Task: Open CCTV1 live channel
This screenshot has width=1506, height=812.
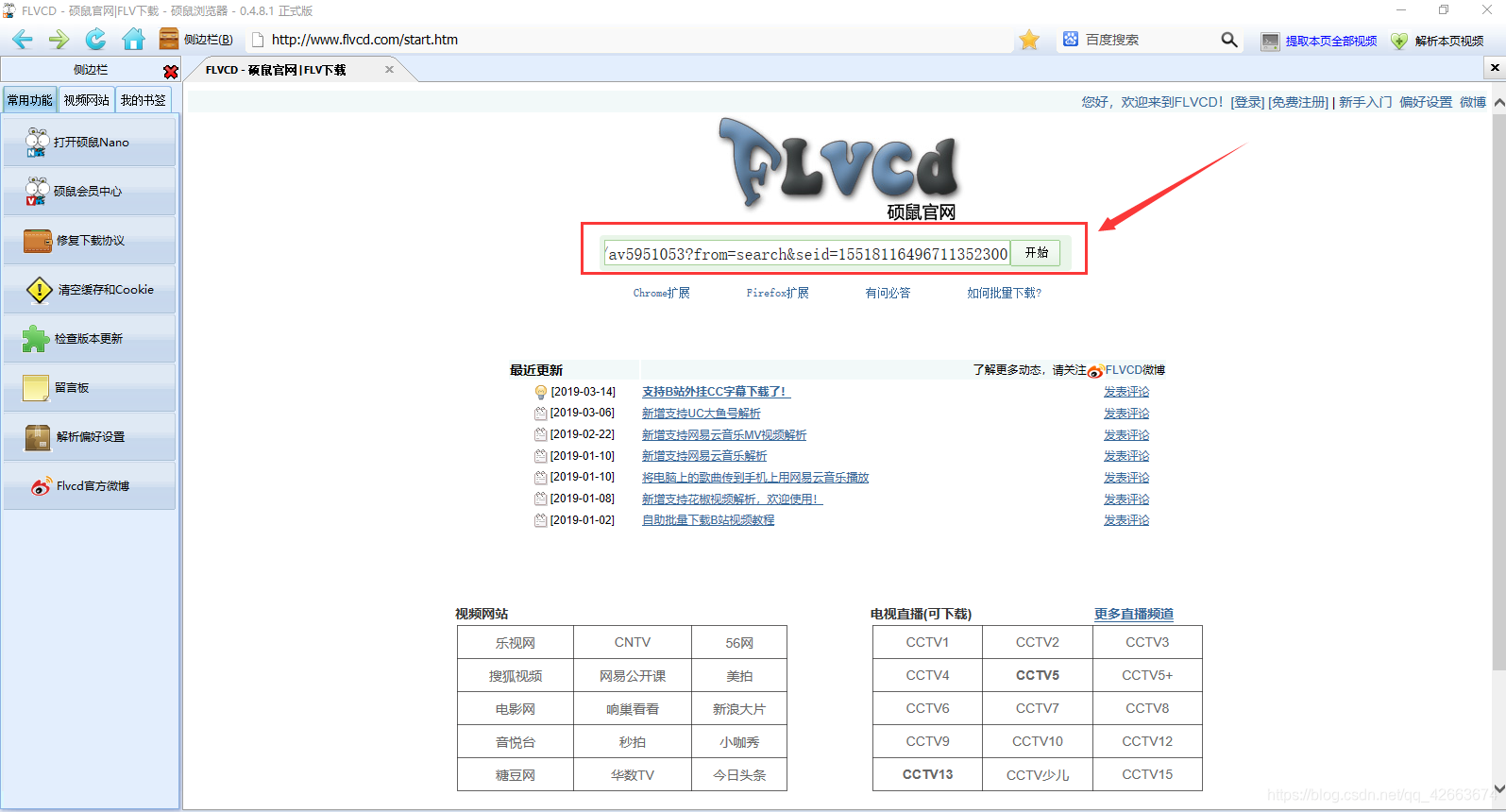Action: tap(928, 642)
